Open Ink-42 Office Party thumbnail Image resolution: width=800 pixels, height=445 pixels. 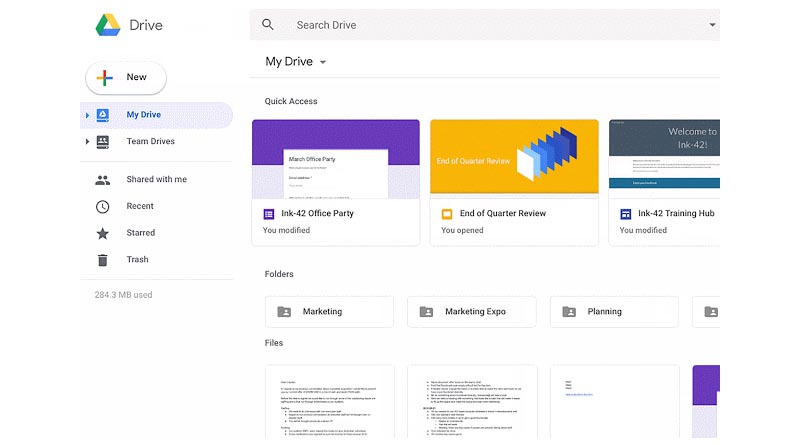tap(336, 159)
